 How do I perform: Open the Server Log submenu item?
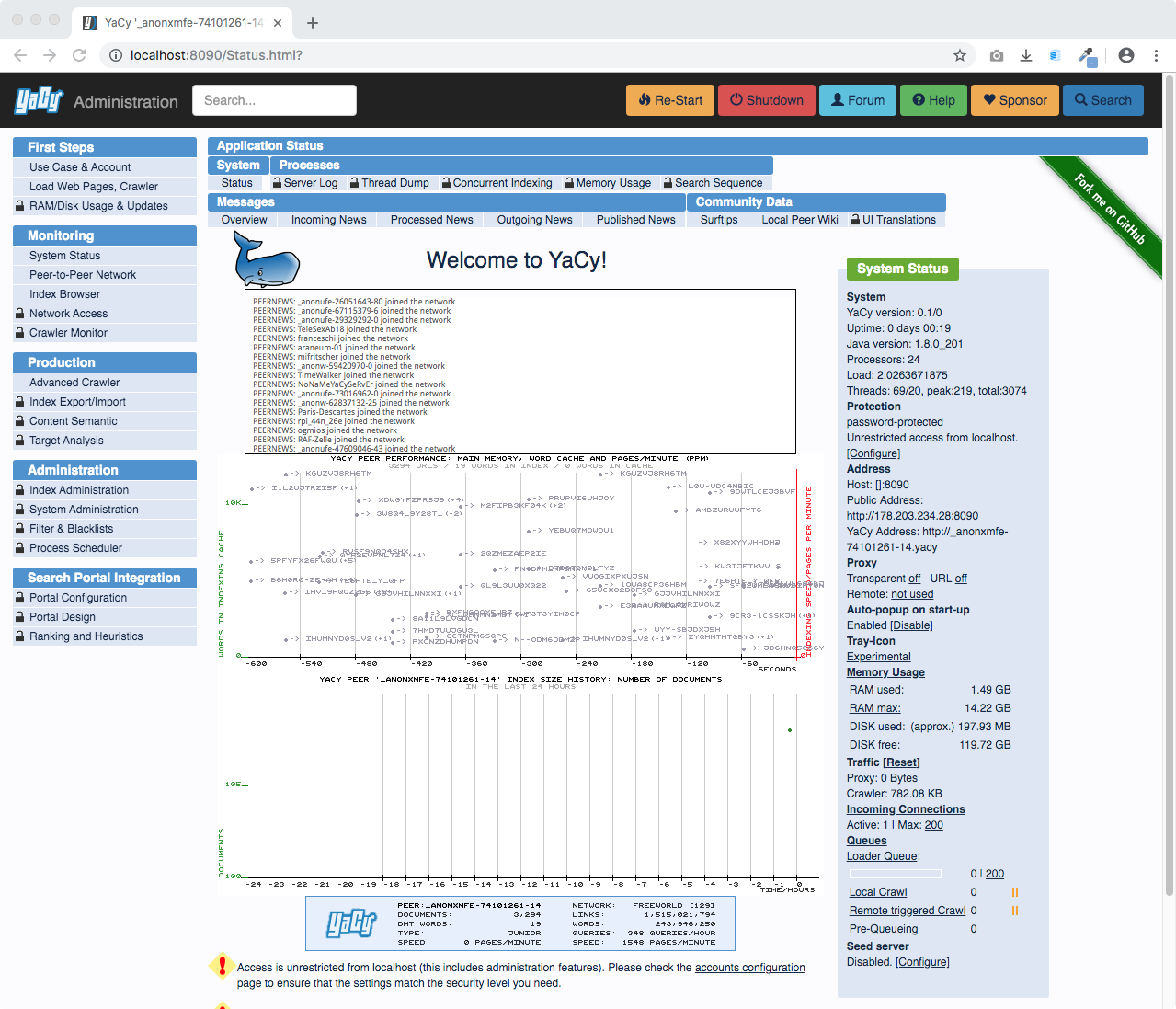[304, 183]
